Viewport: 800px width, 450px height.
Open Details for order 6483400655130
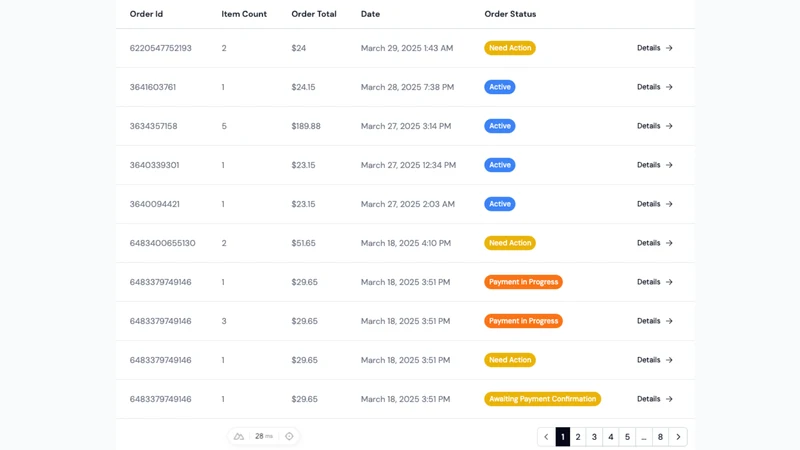(655, 243)
